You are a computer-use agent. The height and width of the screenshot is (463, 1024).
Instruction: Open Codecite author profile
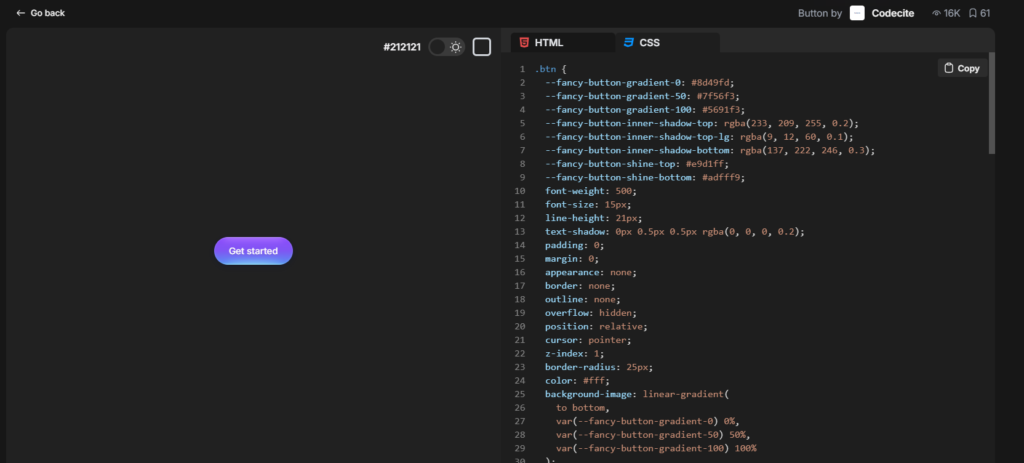tap(892, 13)
